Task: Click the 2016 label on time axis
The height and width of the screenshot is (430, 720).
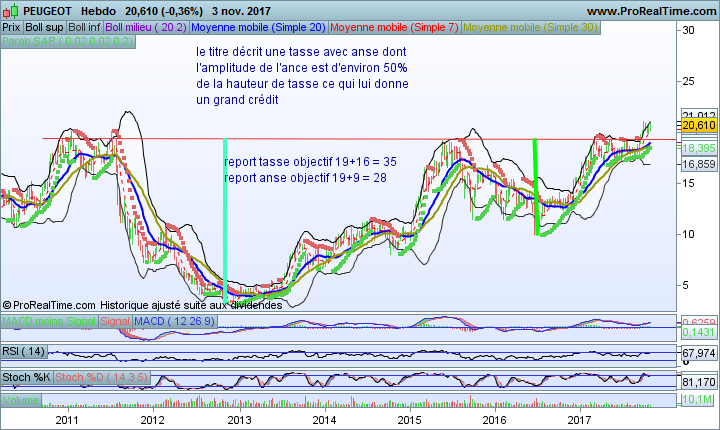Action: [495, 420]
